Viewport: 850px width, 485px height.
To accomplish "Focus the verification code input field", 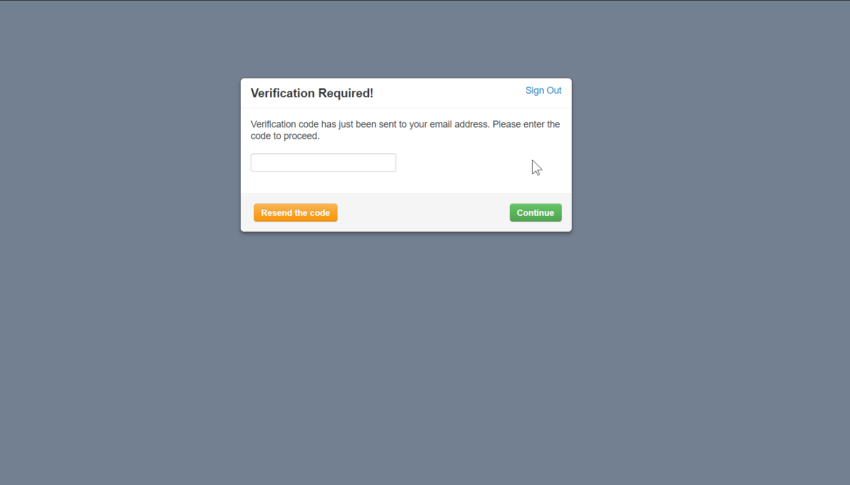I will [x=323, y=163].
